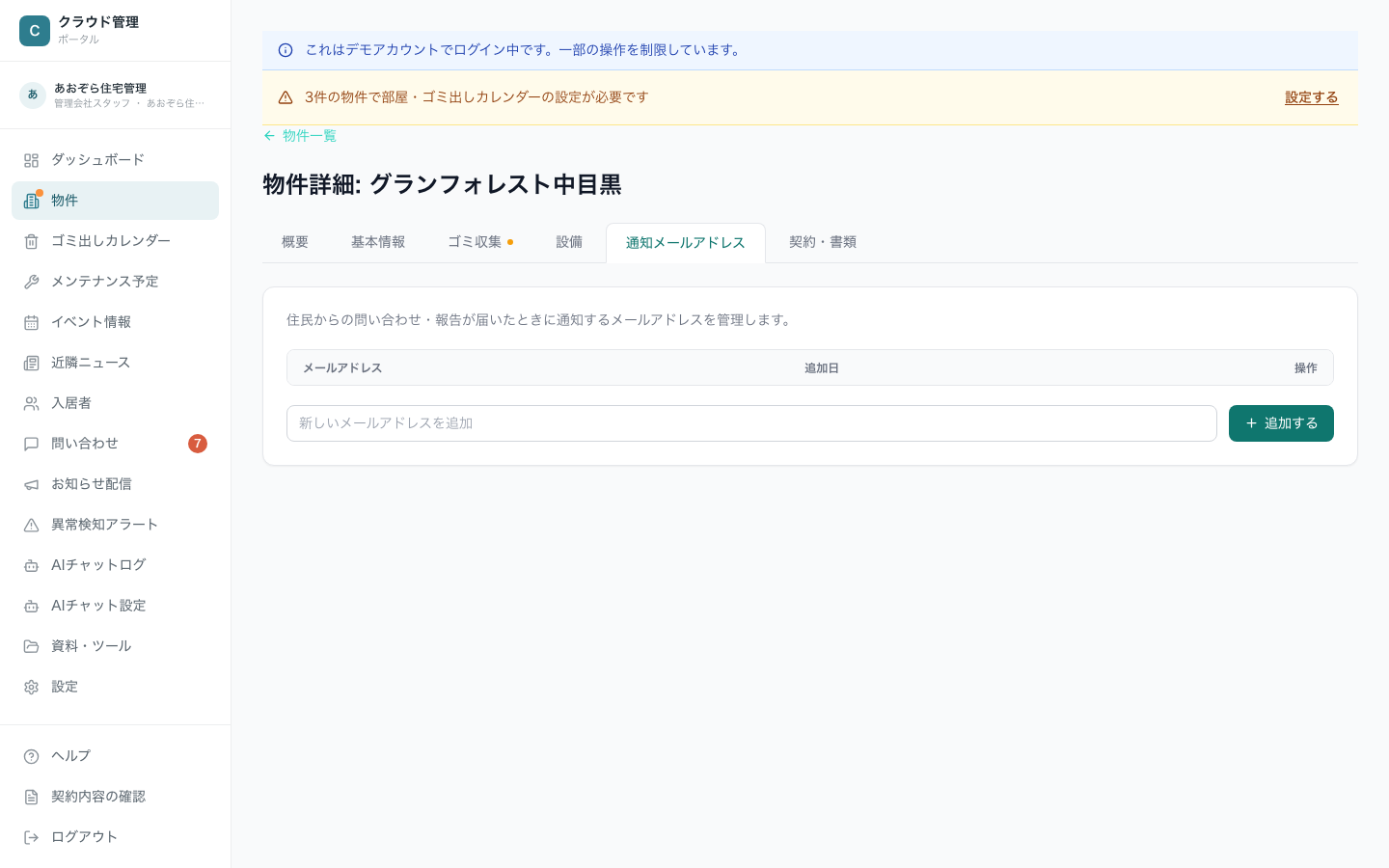Viewport: 1389px width, 868px height.
Task: Click the ログアウト menu item
Action: coord(116,837)
